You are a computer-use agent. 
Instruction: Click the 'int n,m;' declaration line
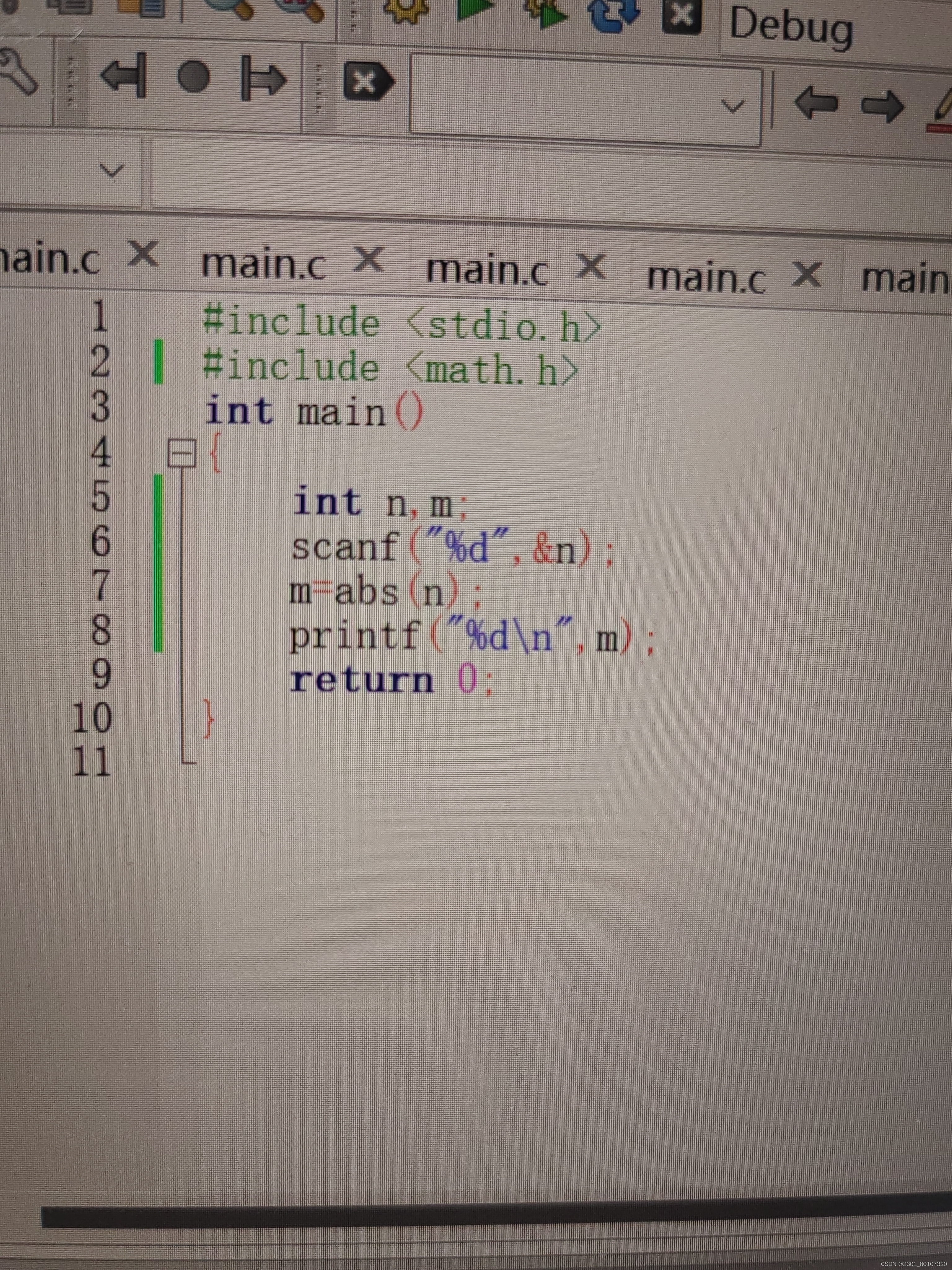[x=381, y=502]
